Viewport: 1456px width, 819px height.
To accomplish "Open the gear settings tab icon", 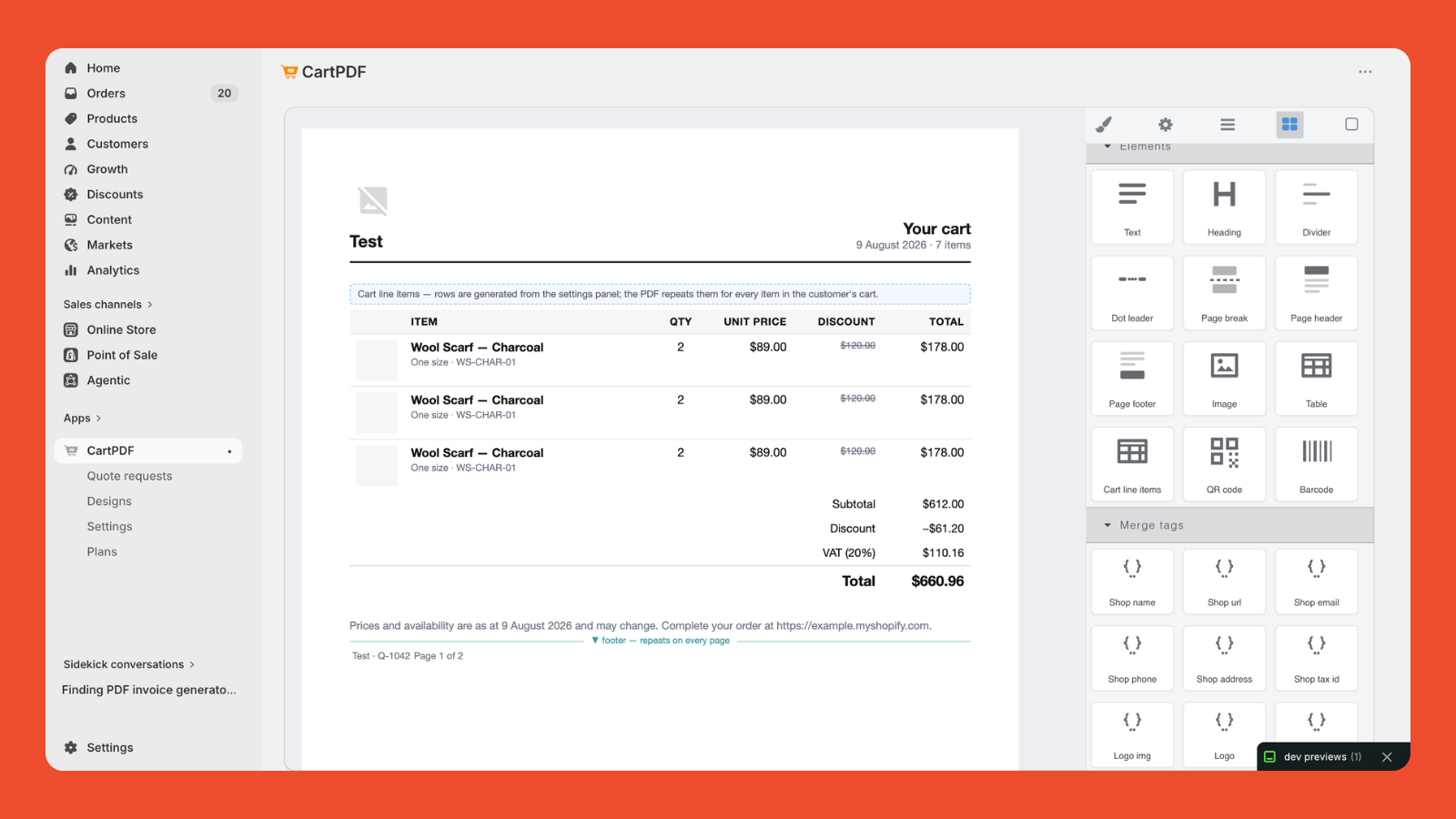I will 1166,125.
